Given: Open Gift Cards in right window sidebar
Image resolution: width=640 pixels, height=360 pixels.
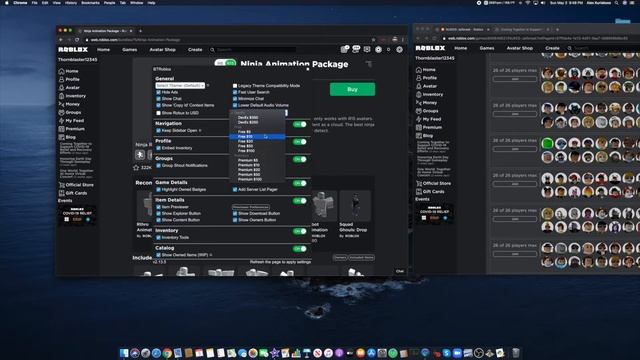Looking at the screenshot, I should [430, 191].
